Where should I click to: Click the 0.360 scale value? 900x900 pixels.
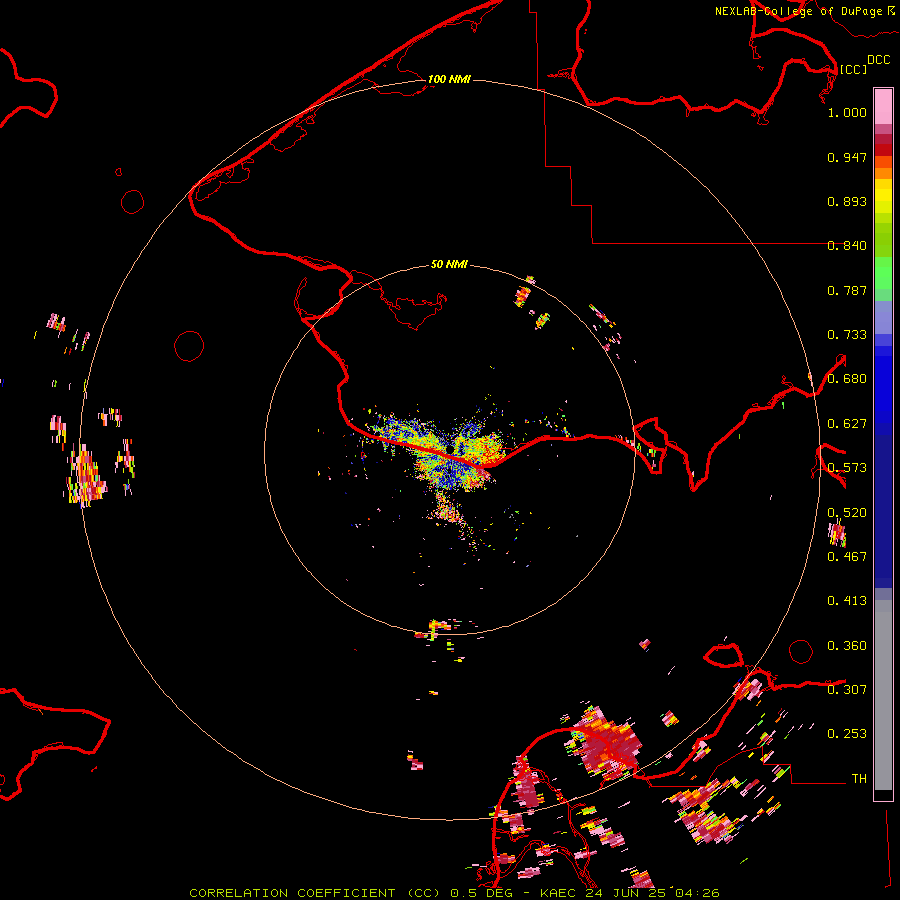[x=847, y=646]
